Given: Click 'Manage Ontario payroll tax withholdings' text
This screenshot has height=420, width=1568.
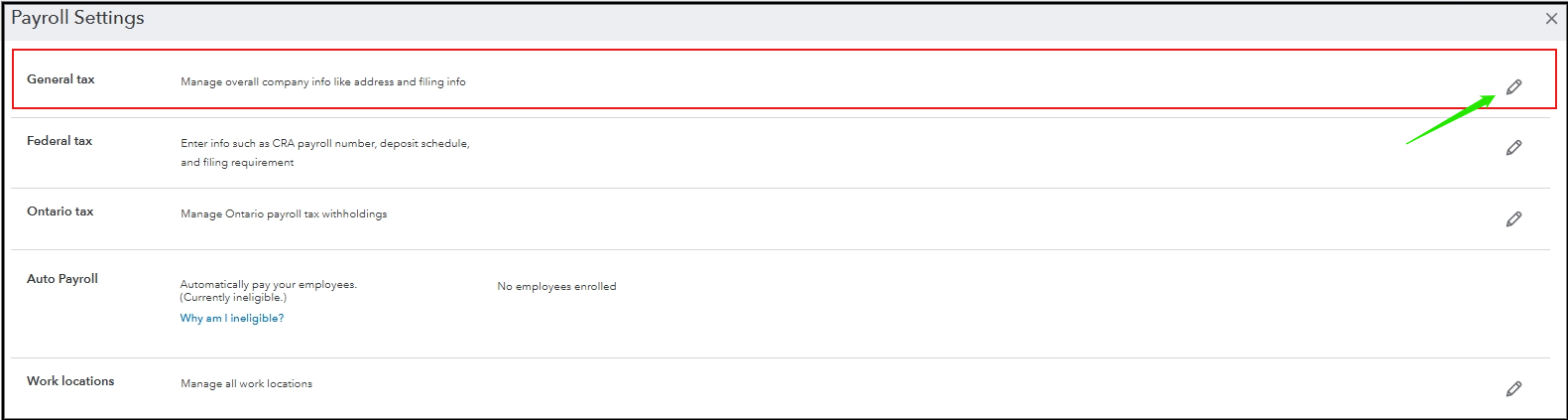Looking at the screenshot, I should tap(284, 214).
